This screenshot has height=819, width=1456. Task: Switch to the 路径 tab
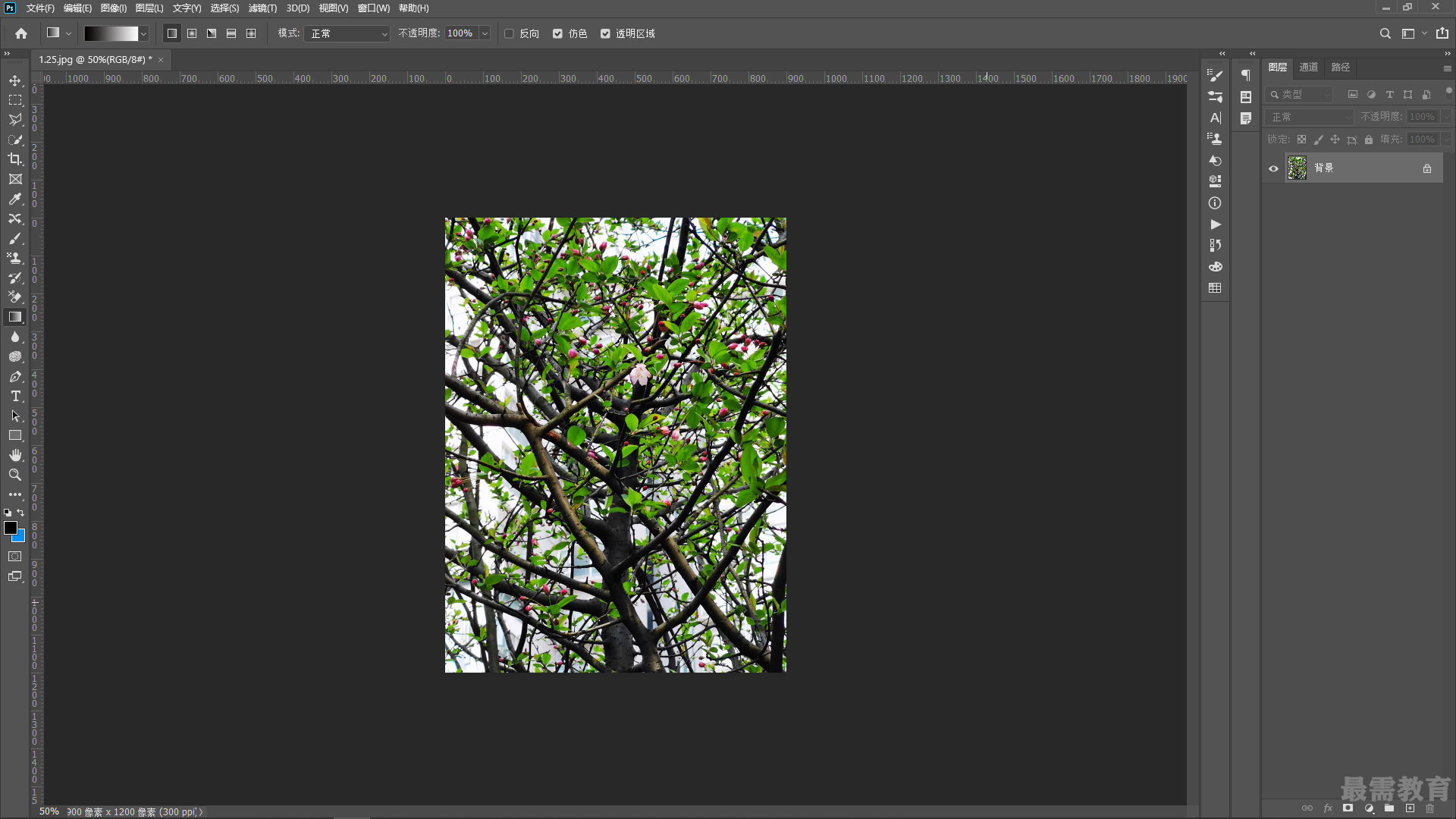coord(1341,67)
